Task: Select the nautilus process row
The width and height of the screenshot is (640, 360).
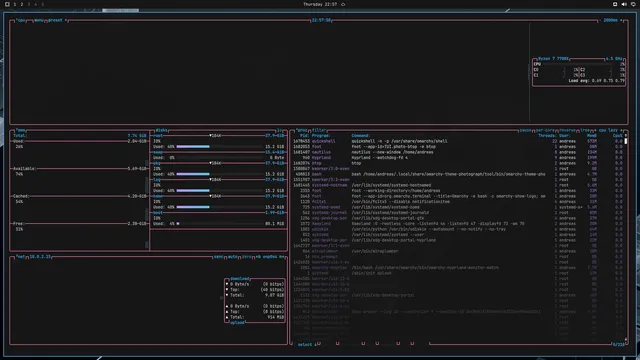Action: point(457,152)
